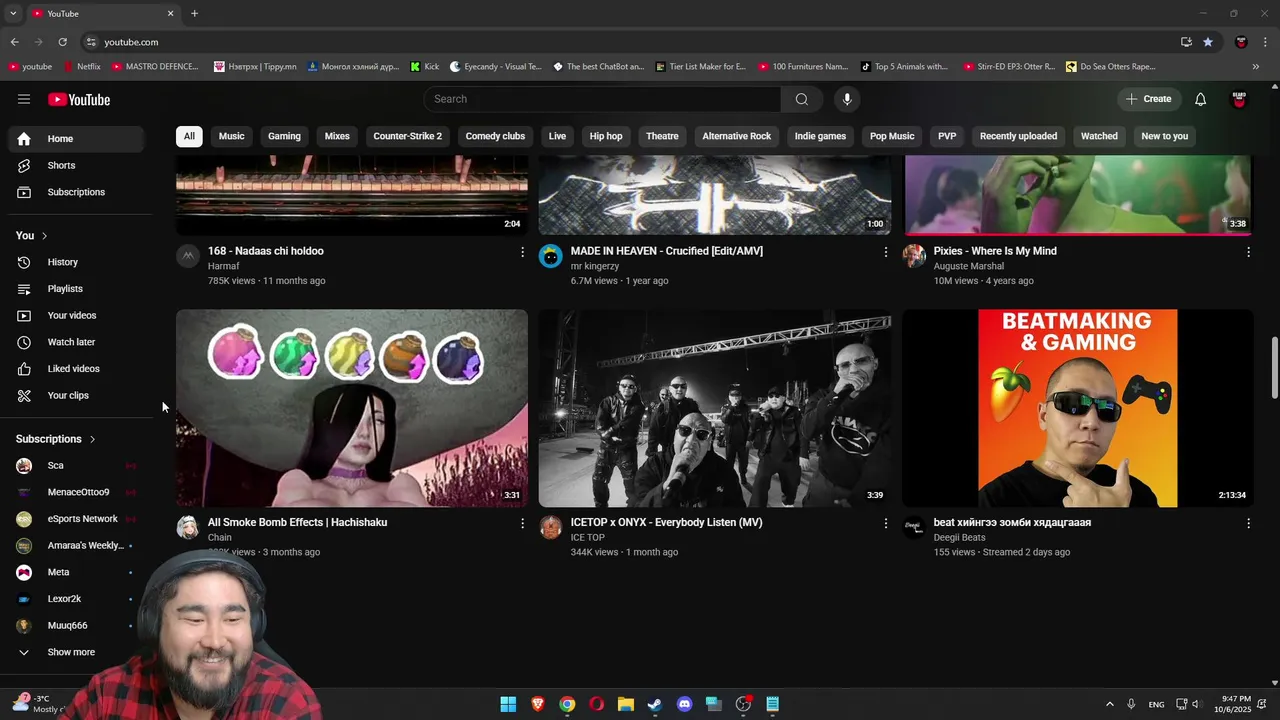
Task: Reload the page in browser
Action: pyautogui.click(x=62, y=42)
